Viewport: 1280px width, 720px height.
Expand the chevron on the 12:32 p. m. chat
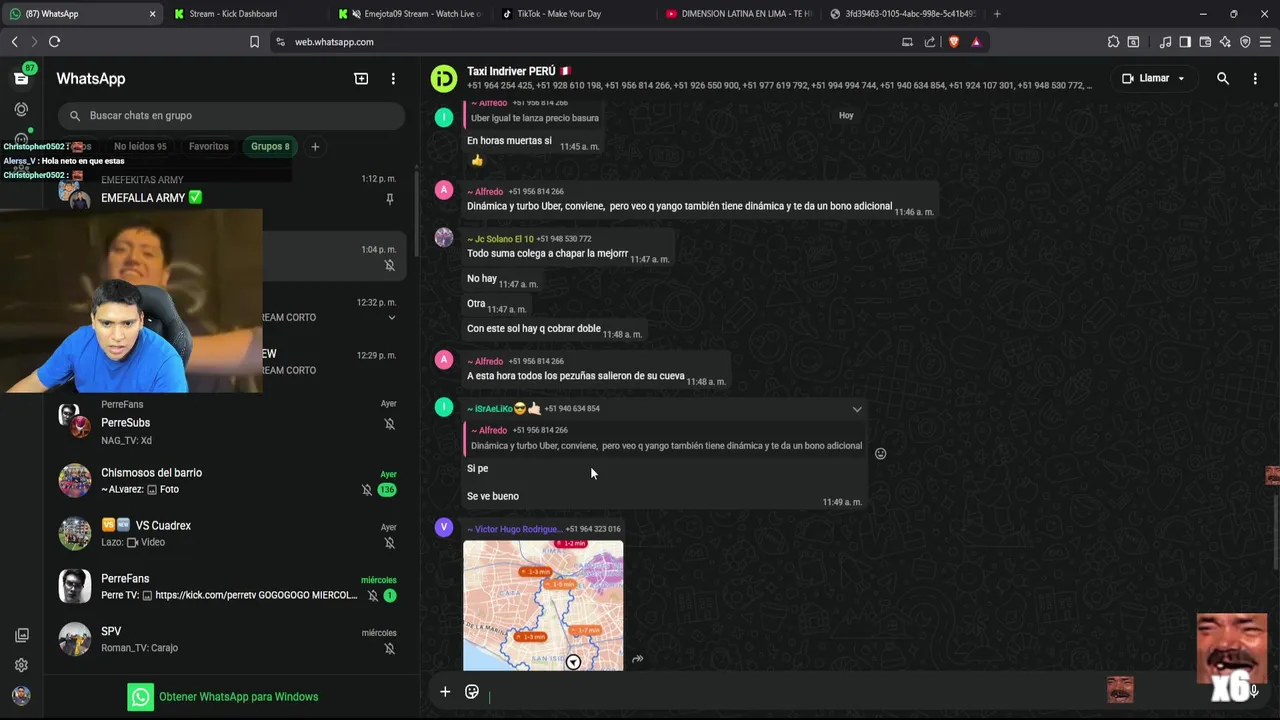pyautogui.click(x=391, y=318)
